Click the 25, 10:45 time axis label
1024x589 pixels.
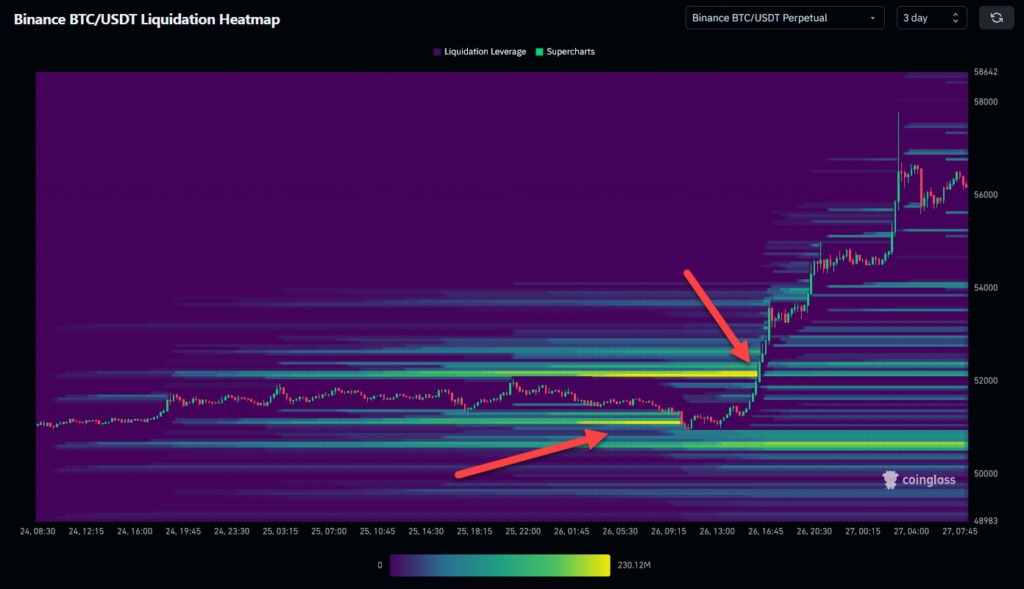point(377,532)
